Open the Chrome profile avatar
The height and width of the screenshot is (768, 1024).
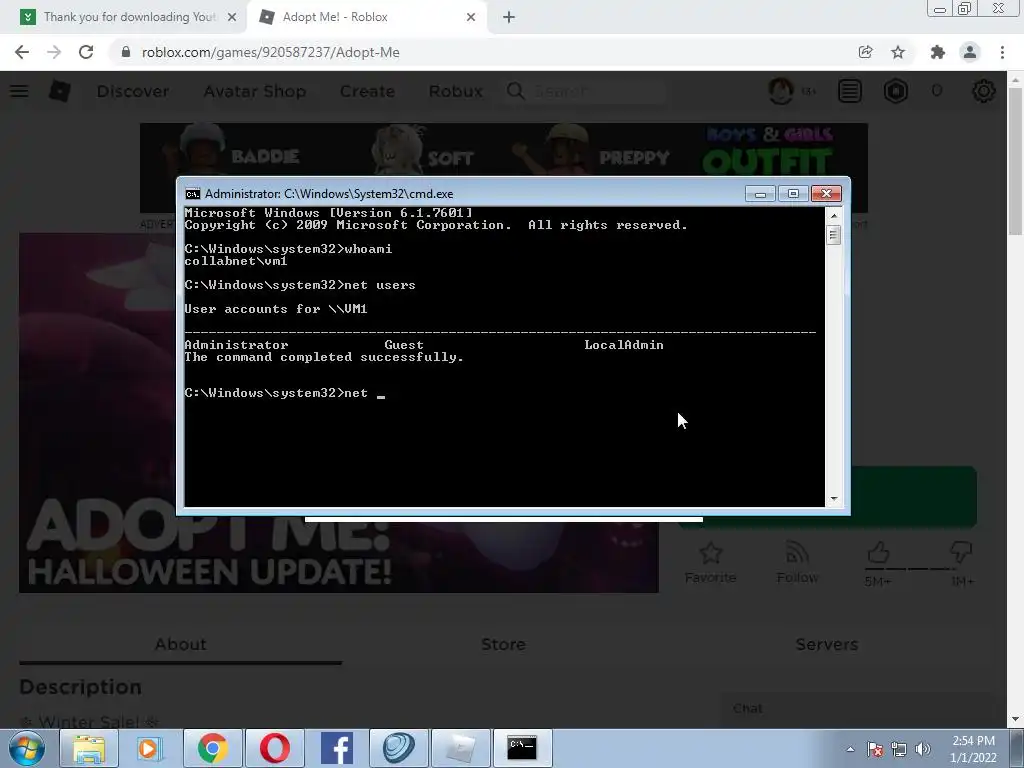click(x=970, y=52)
